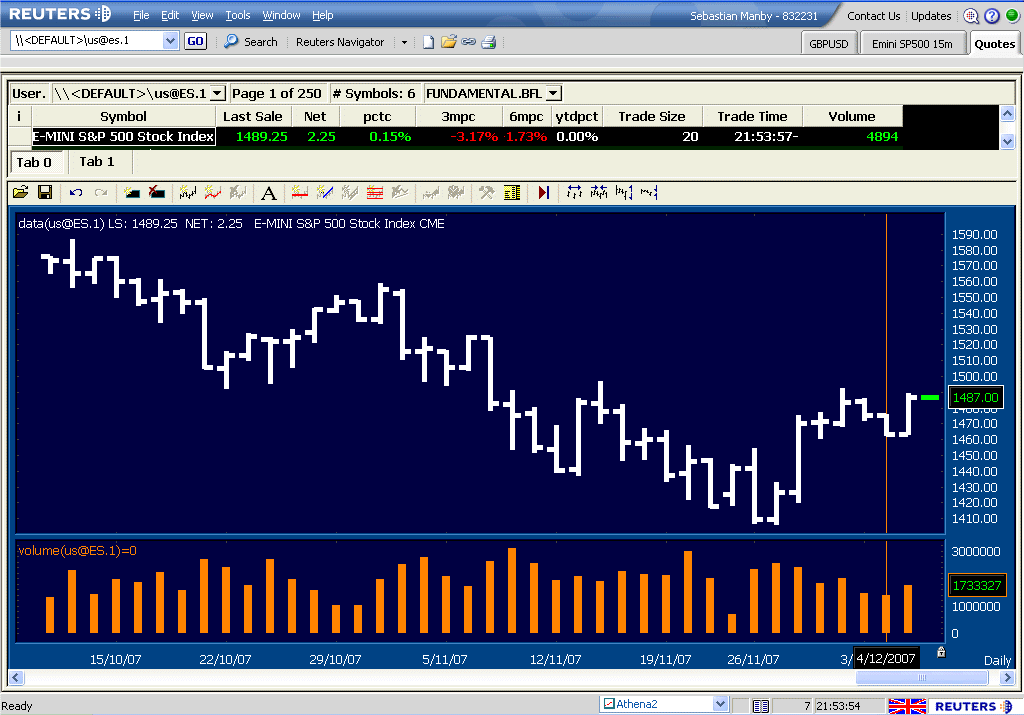Click the Last Sale column header
Screen dimensions: 1024x715
coord(253,116)
